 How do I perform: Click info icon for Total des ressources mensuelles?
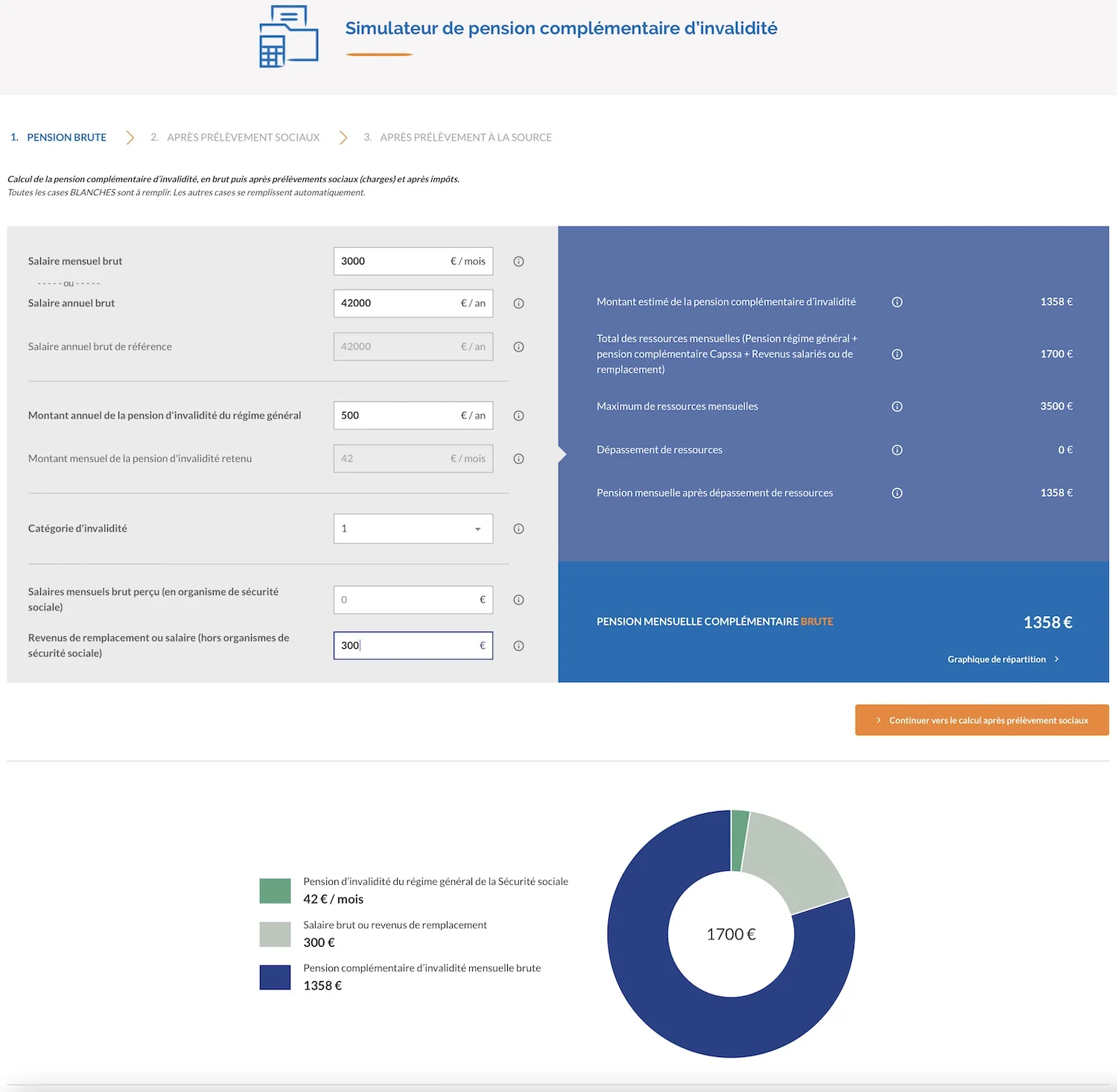tap(897, 355)
